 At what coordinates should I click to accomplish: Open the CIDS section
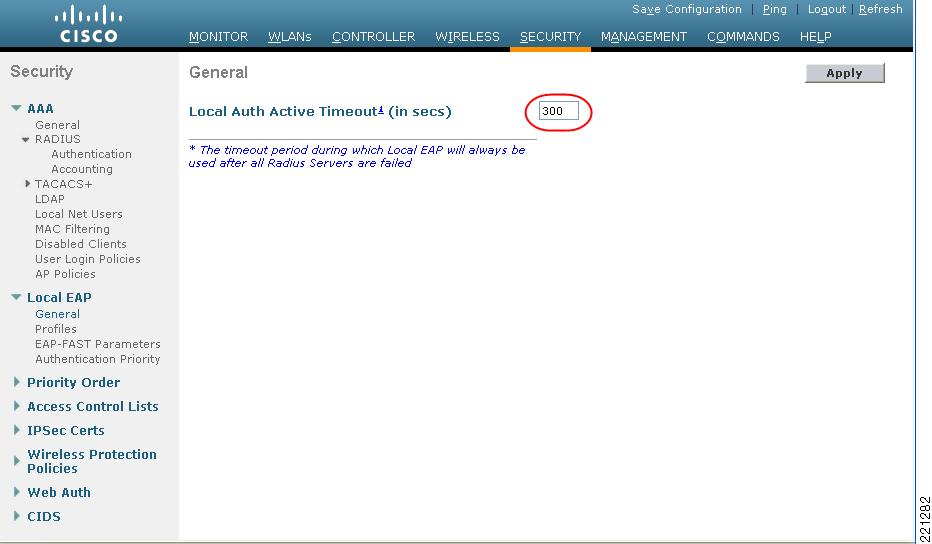point(44,516)
